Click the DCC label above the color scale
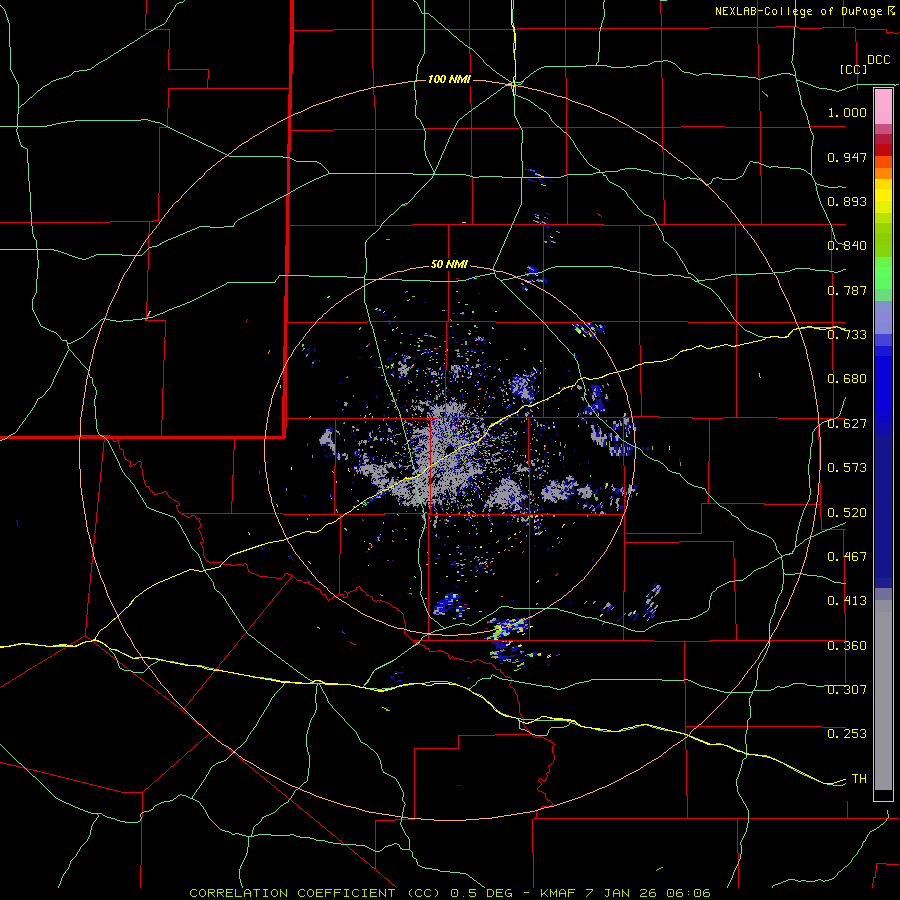The height and width of the screenshot is (900, 900). point(879,60)
